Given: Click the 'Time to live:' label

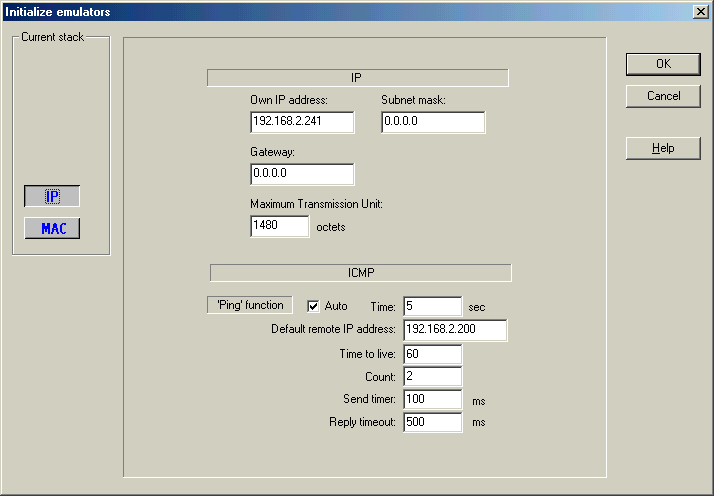Looking at the screenshot, I should click(367, 354).
